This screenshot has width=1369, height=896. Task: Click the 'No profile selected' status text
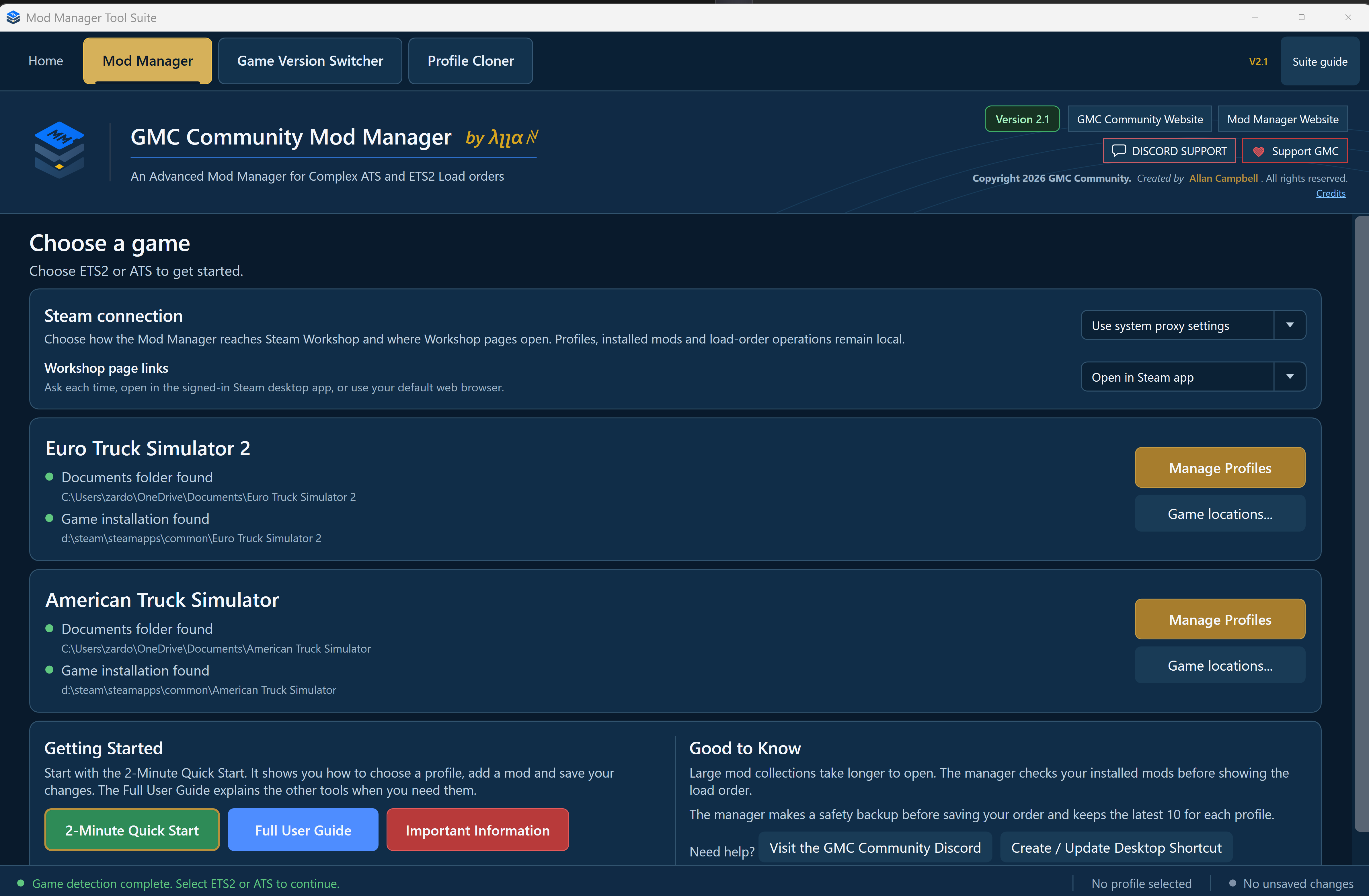[1141, 883]
